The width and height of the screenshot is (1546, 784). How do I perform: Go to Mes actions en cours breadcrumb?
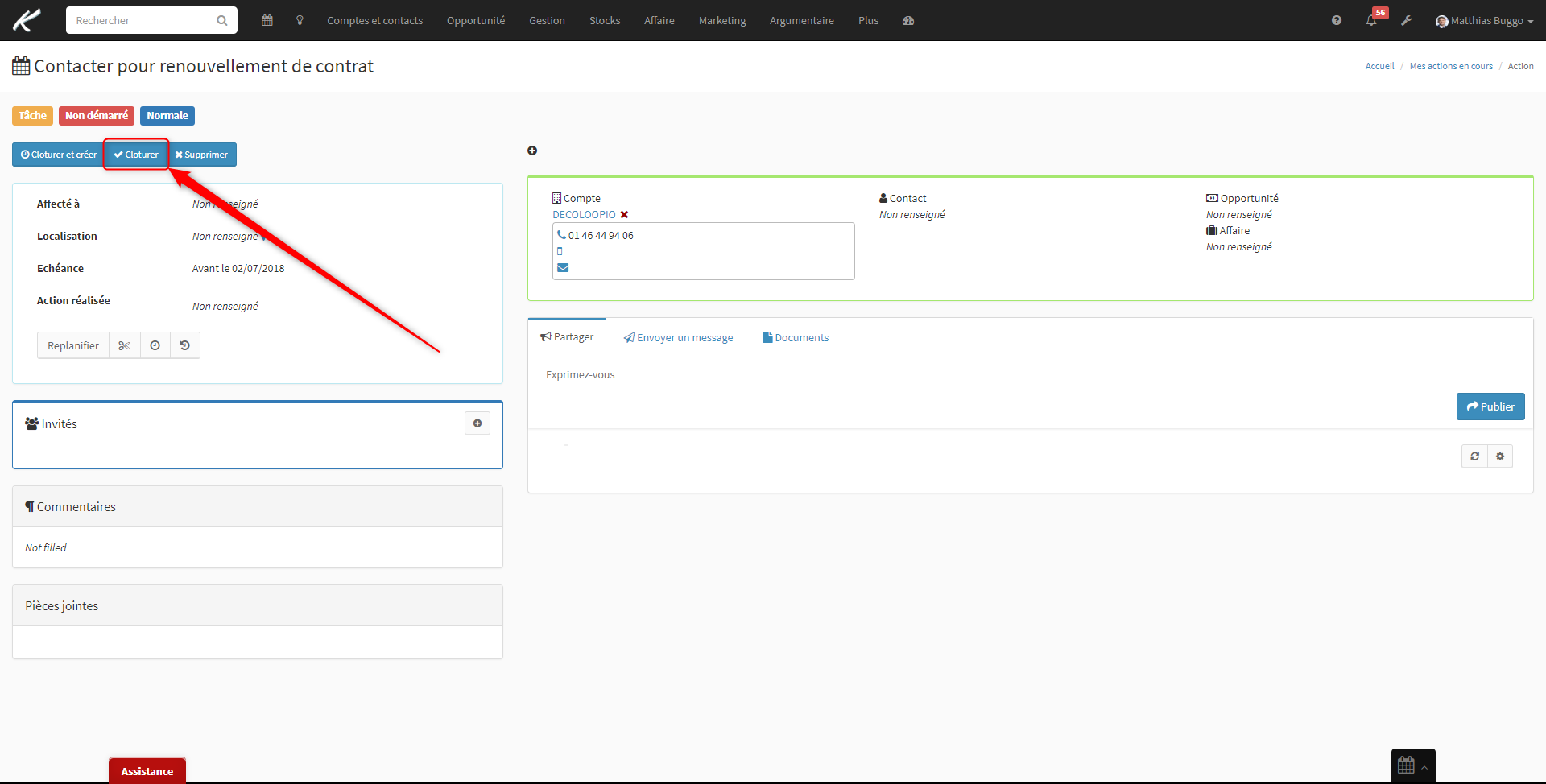point(1451,66)
